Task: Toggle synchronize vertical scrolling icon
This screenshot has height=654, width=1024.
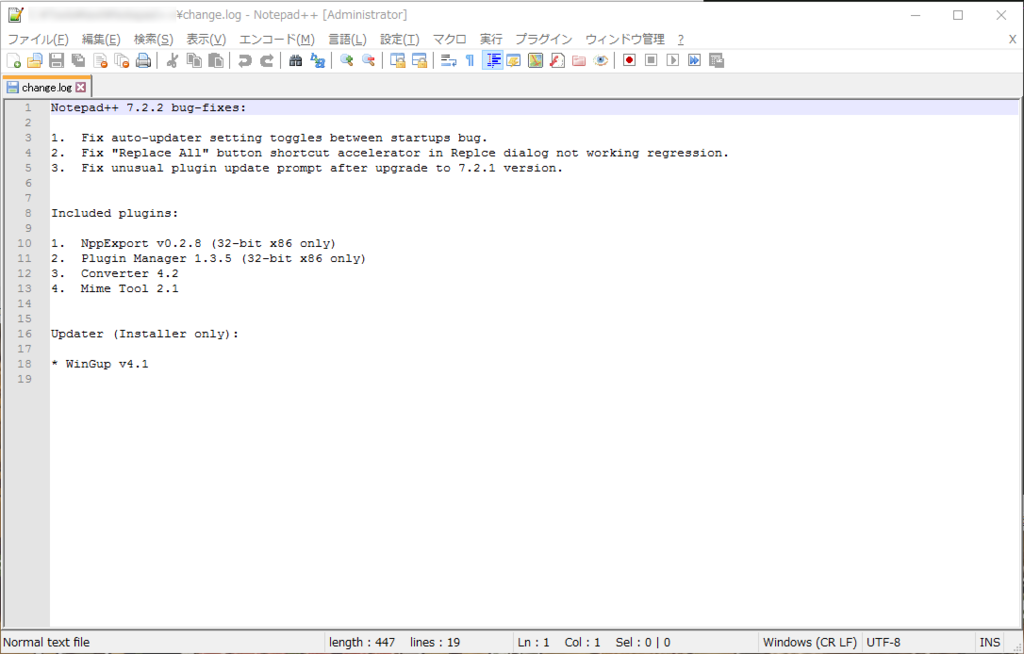Action: 398,61
